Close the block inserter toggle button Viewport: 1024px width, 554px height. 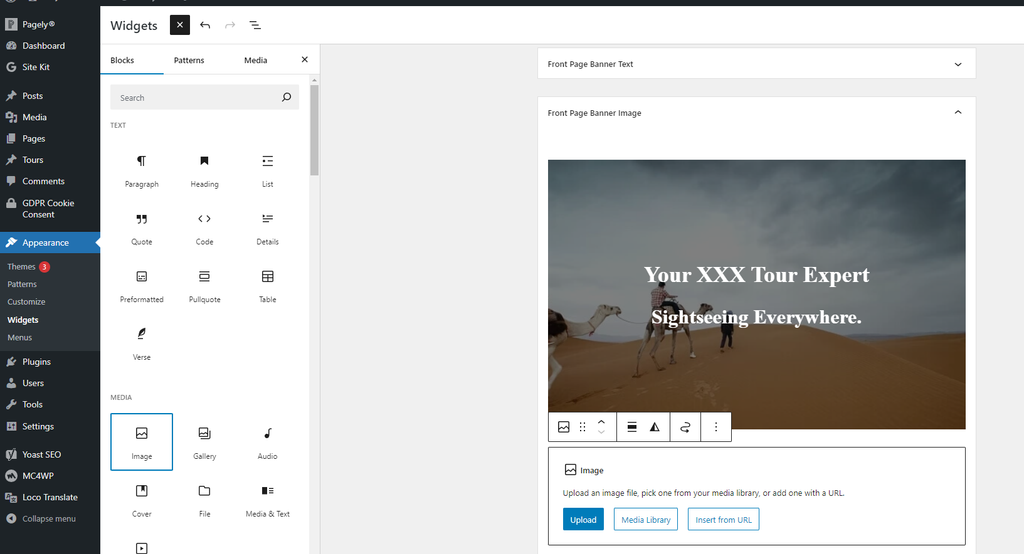coord(180,25)
